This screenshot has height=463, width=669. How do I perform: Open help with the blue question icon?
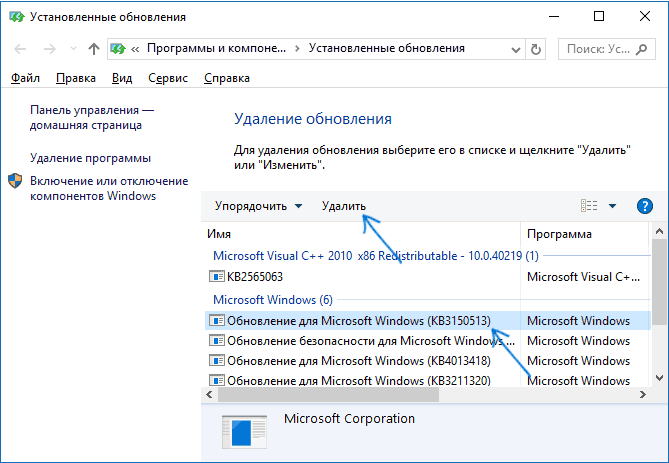point(644,206)
